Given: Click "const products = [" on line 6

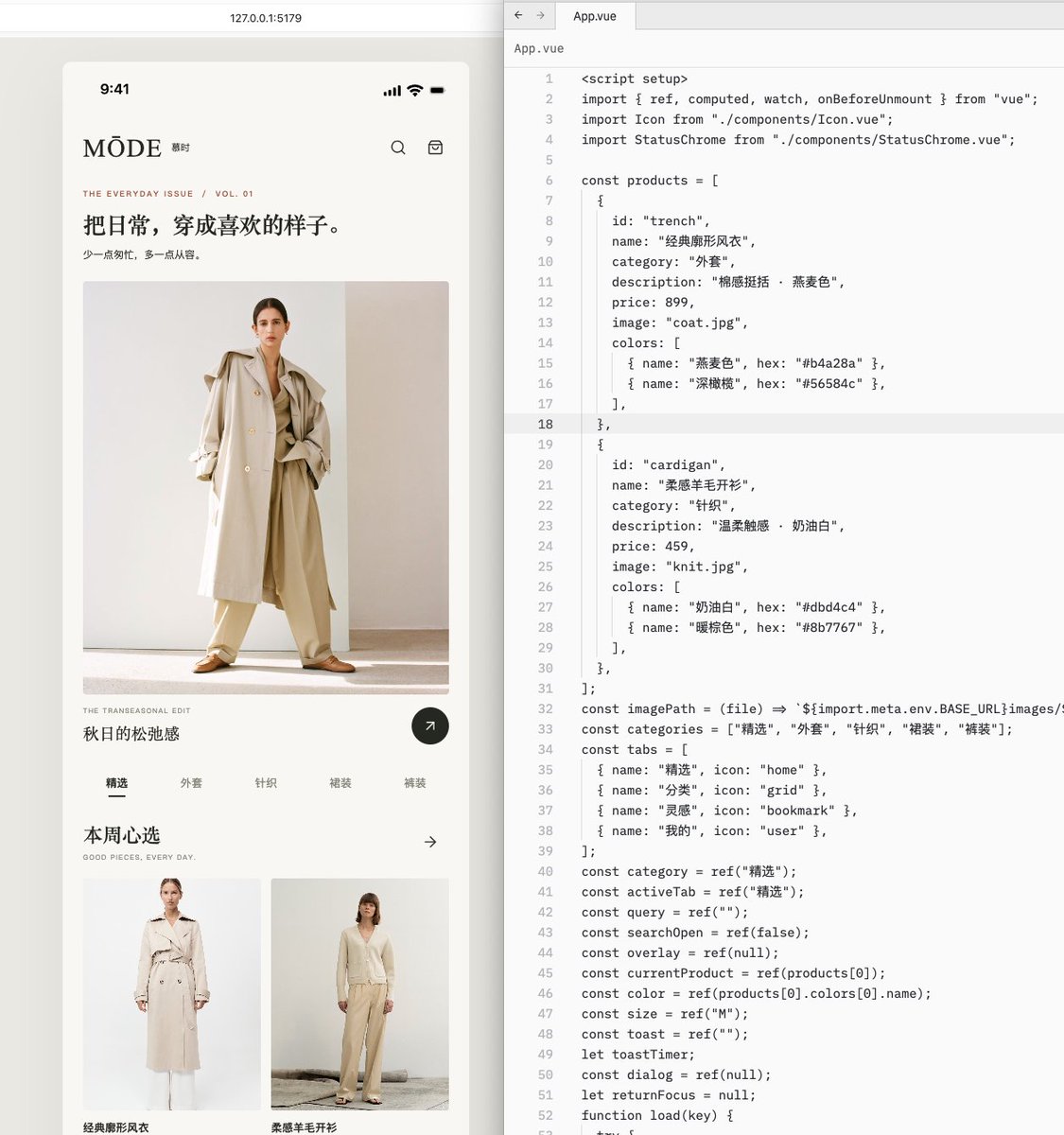Looking at the screenshot, I should pos(650,180).
